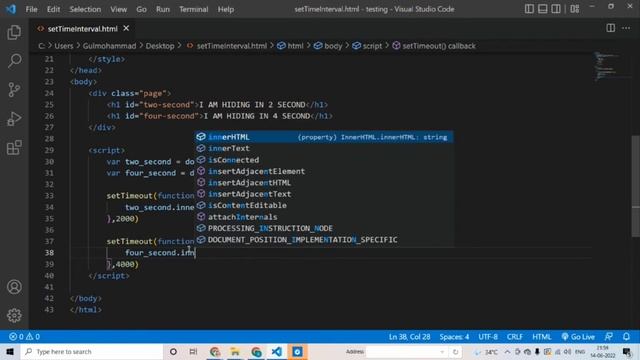Click the taskbar search box
This screenshot has height=360, width=640.
[91, 351]
